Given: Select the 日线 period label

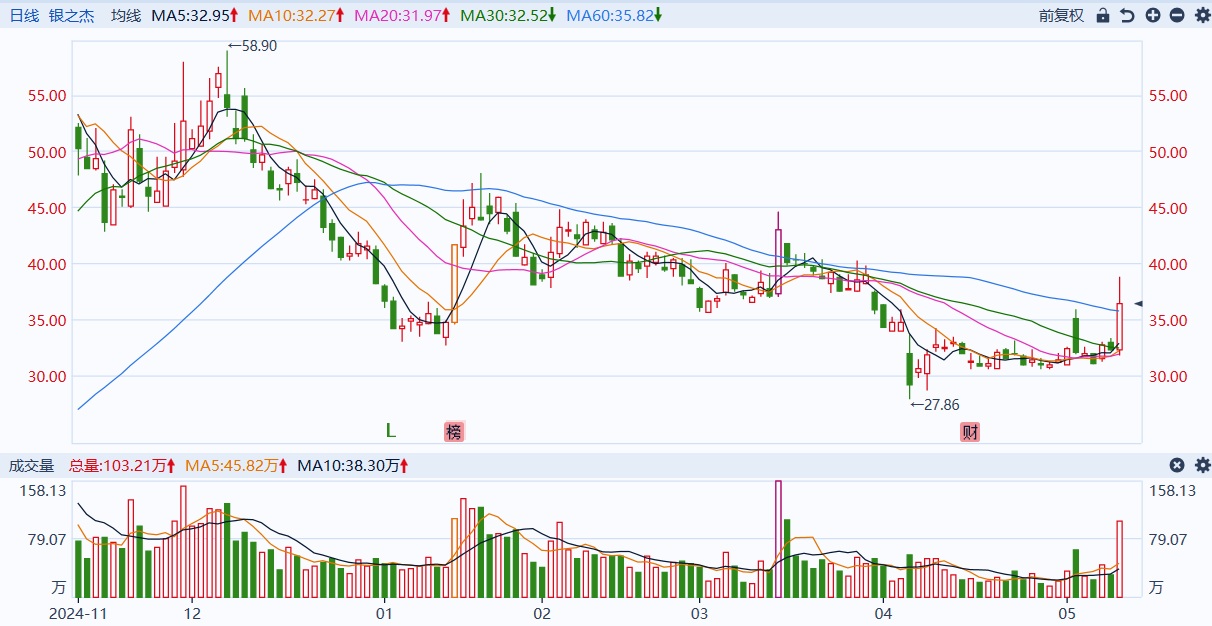Looking at the screenshot, I should 24,15.
